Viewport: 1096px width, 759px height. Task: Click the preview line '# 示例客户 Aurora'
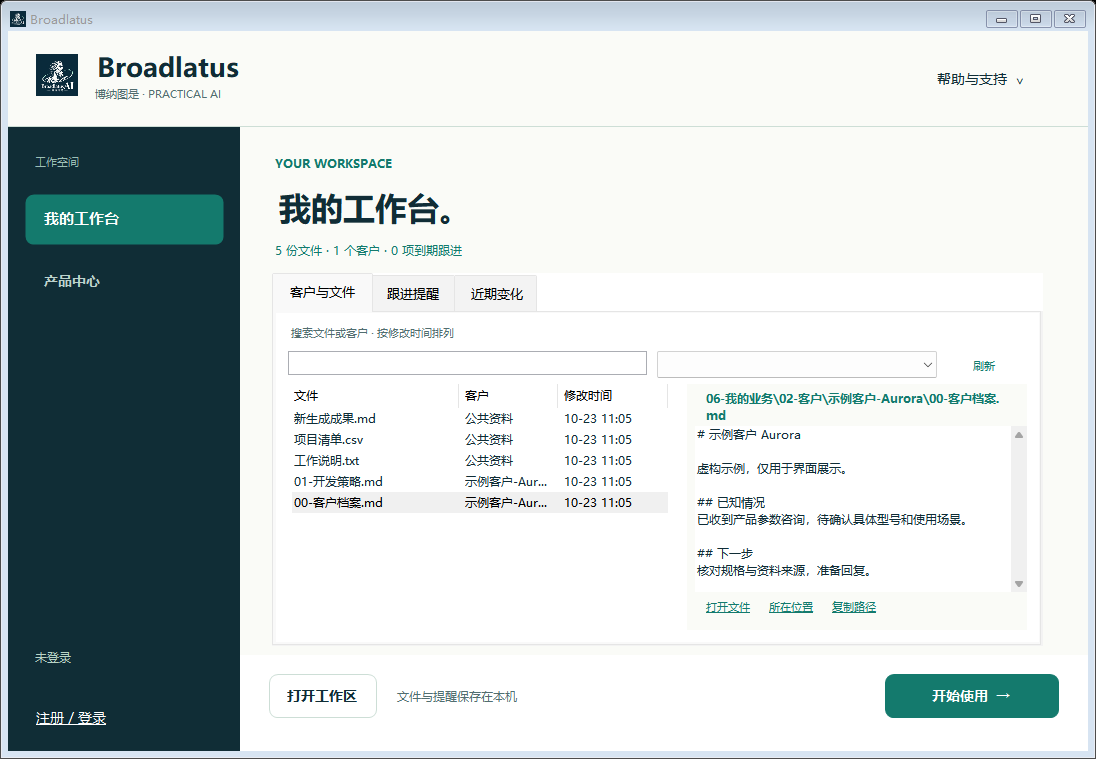[x=749, y=435]
